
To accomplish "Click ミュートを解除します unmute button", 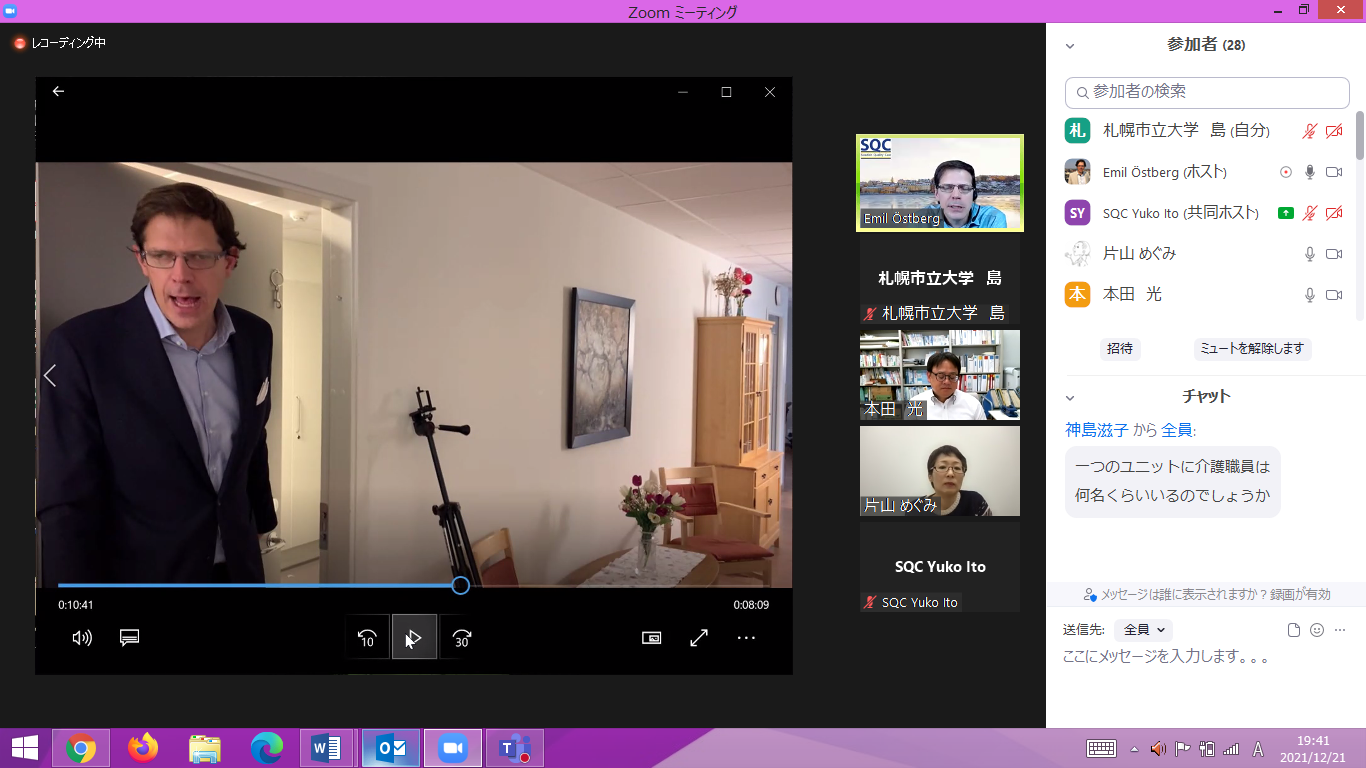I will point(1253,349).
